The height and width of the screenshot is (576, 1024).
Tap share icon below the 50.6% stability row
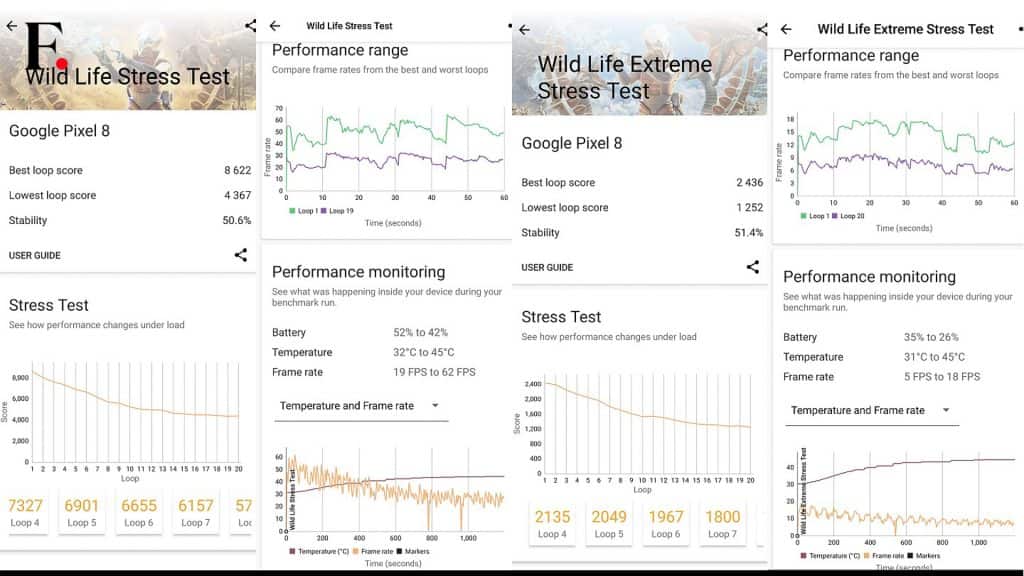(x=241, y=255)
